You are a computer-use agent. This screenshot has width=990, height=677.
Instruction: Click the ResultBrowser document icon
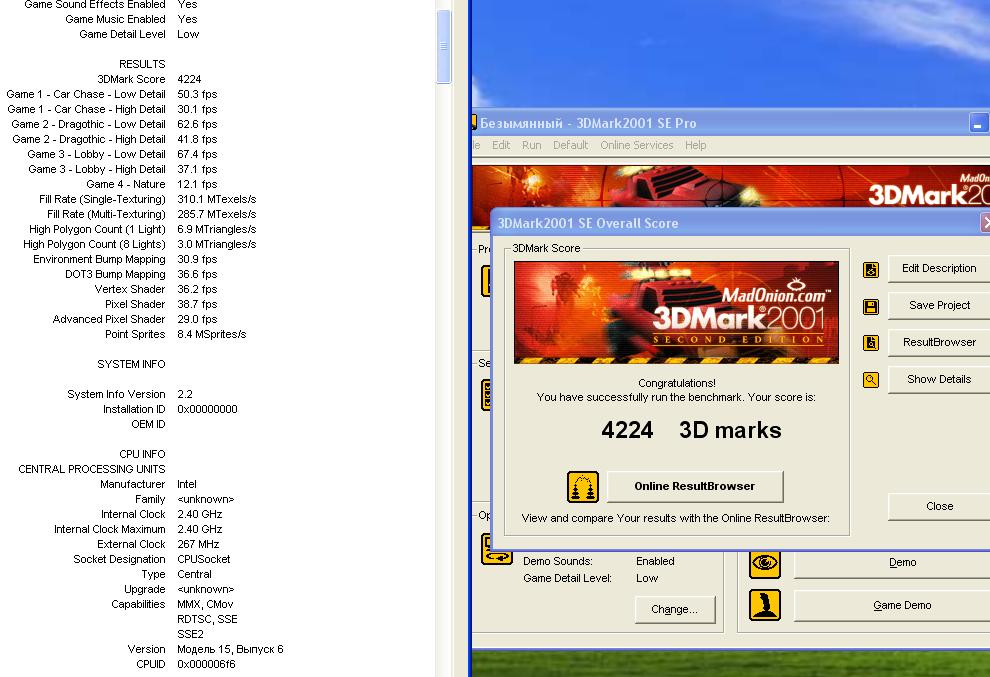coord(871,343)
